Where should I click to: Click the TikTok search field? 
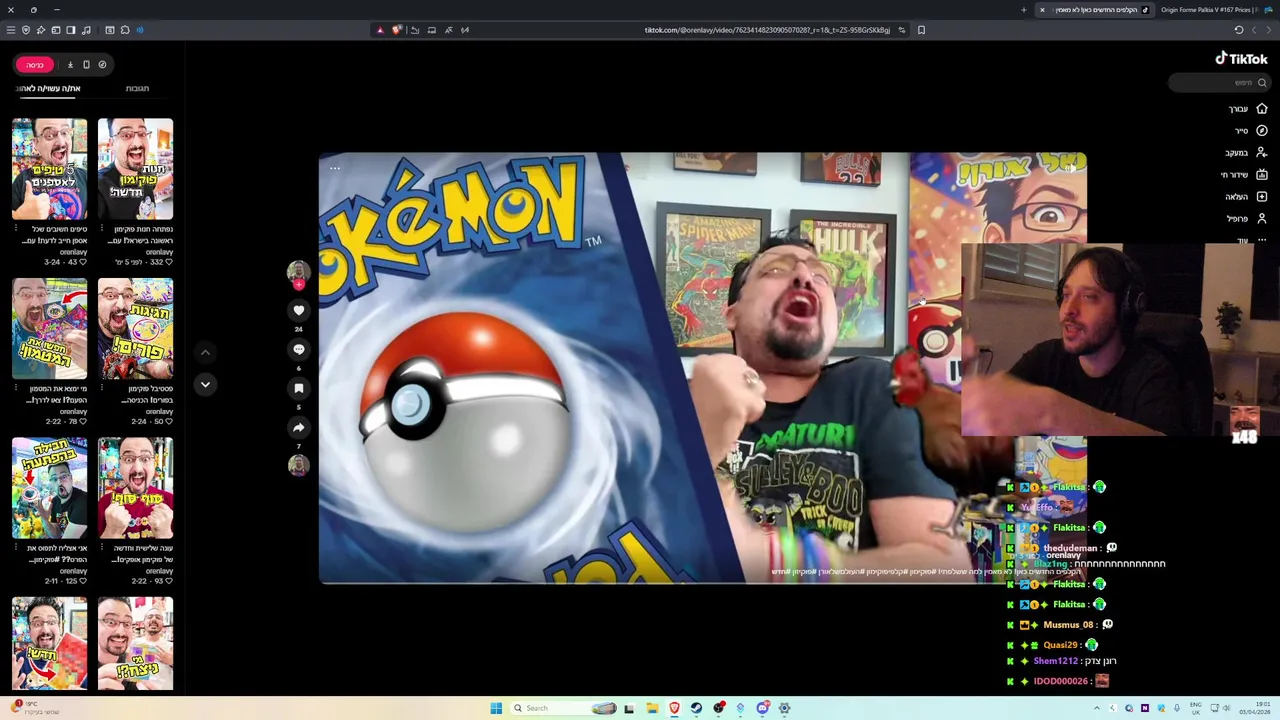tap(1219, 83)
